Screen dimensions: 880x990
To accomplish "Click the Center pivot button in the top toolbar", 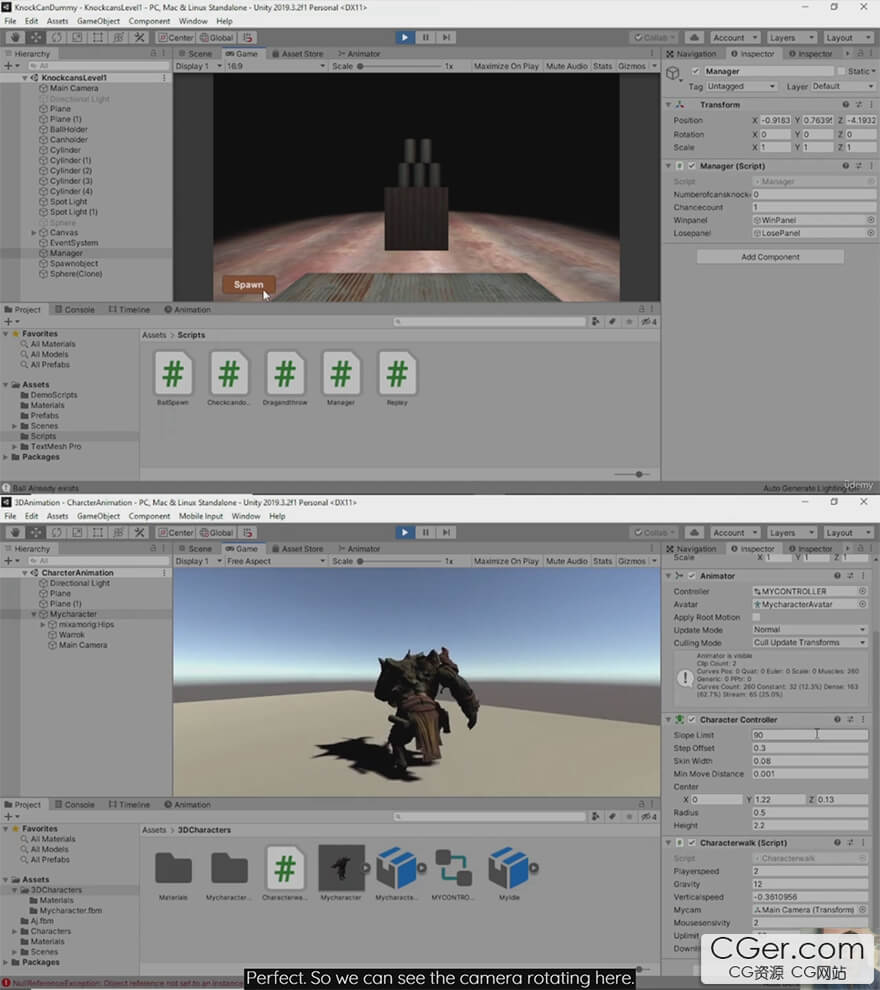I will click(175, 37).
